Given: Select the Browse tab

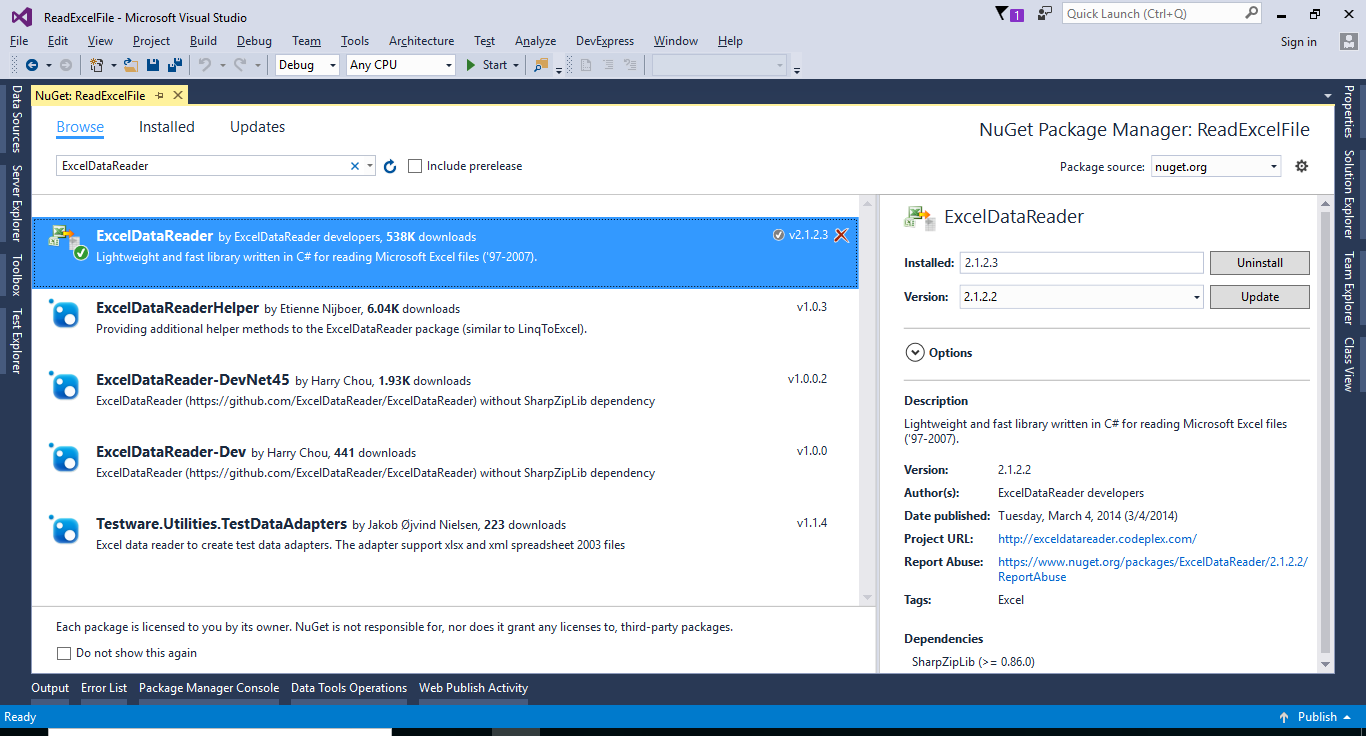Looking at the screenshot, I should click(x=80, y=127).
